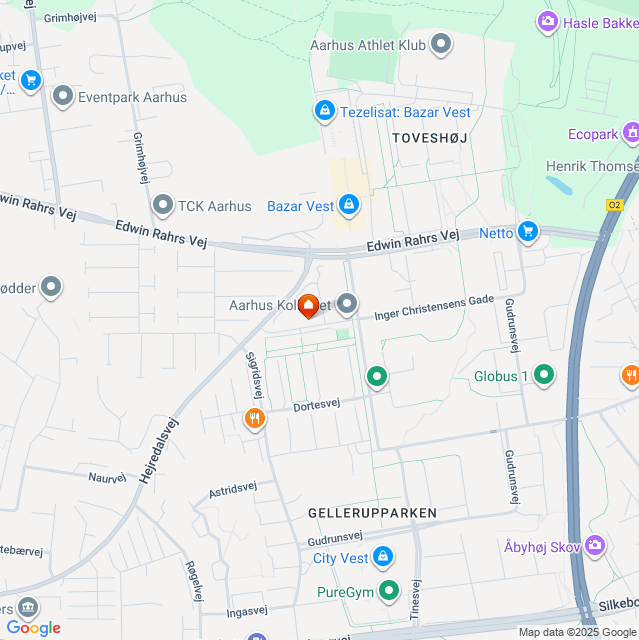Click the Aarhus Athlet Klub pin
Image resolution: width=639 pixels, height=640 pixels.
[441, 44]
